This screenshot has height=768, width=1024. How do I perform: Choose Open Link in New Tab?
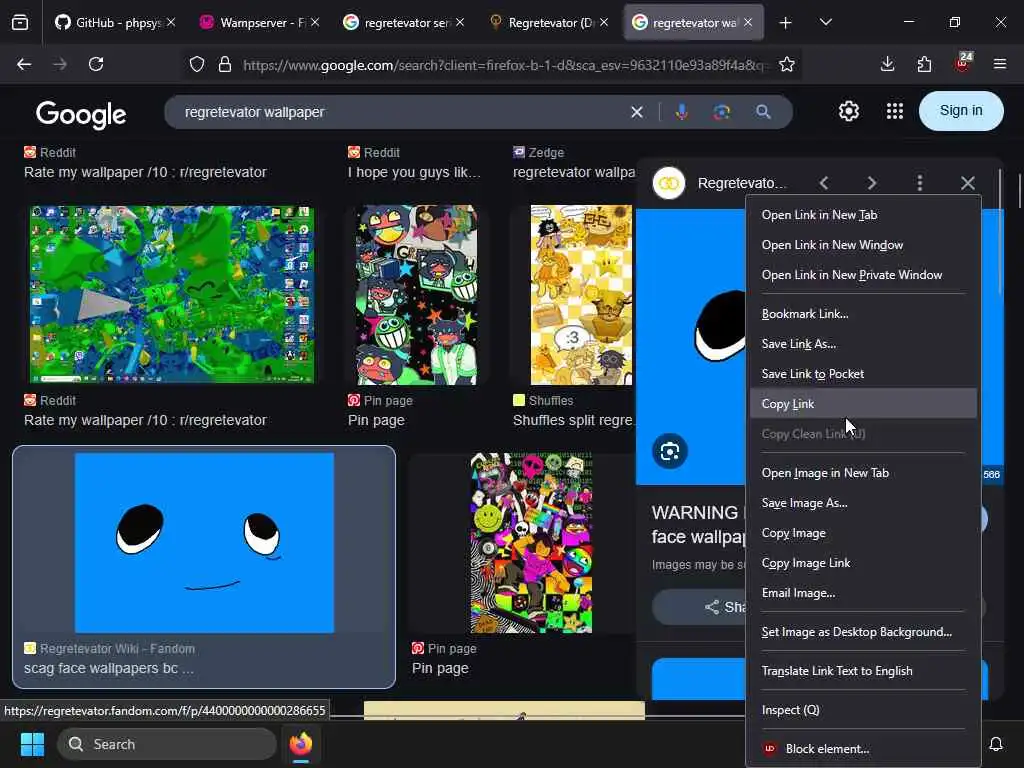[863, 215]
